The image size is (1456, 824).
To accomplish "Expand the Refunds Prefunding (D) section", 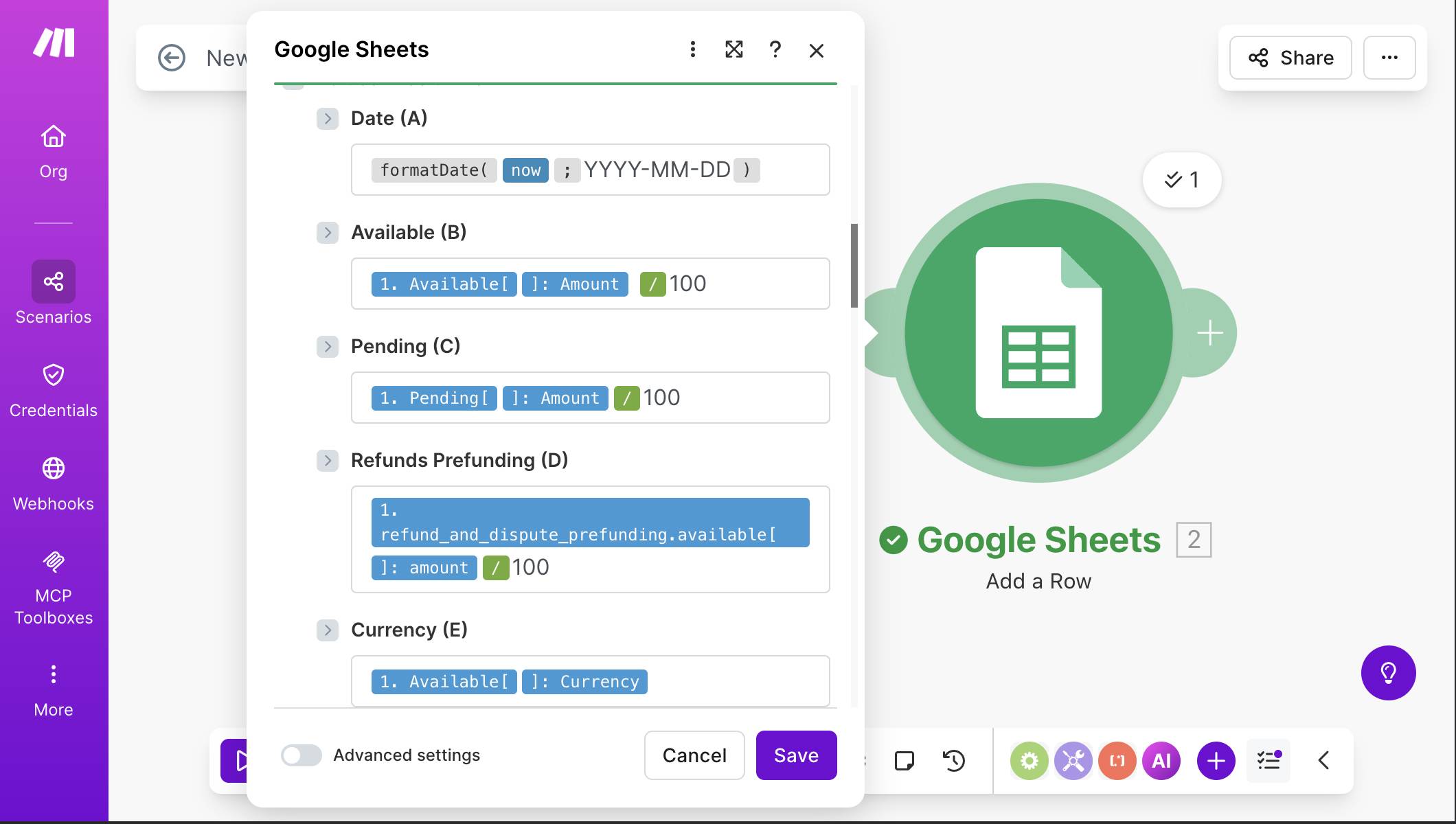I will click(x=328, y=461).
